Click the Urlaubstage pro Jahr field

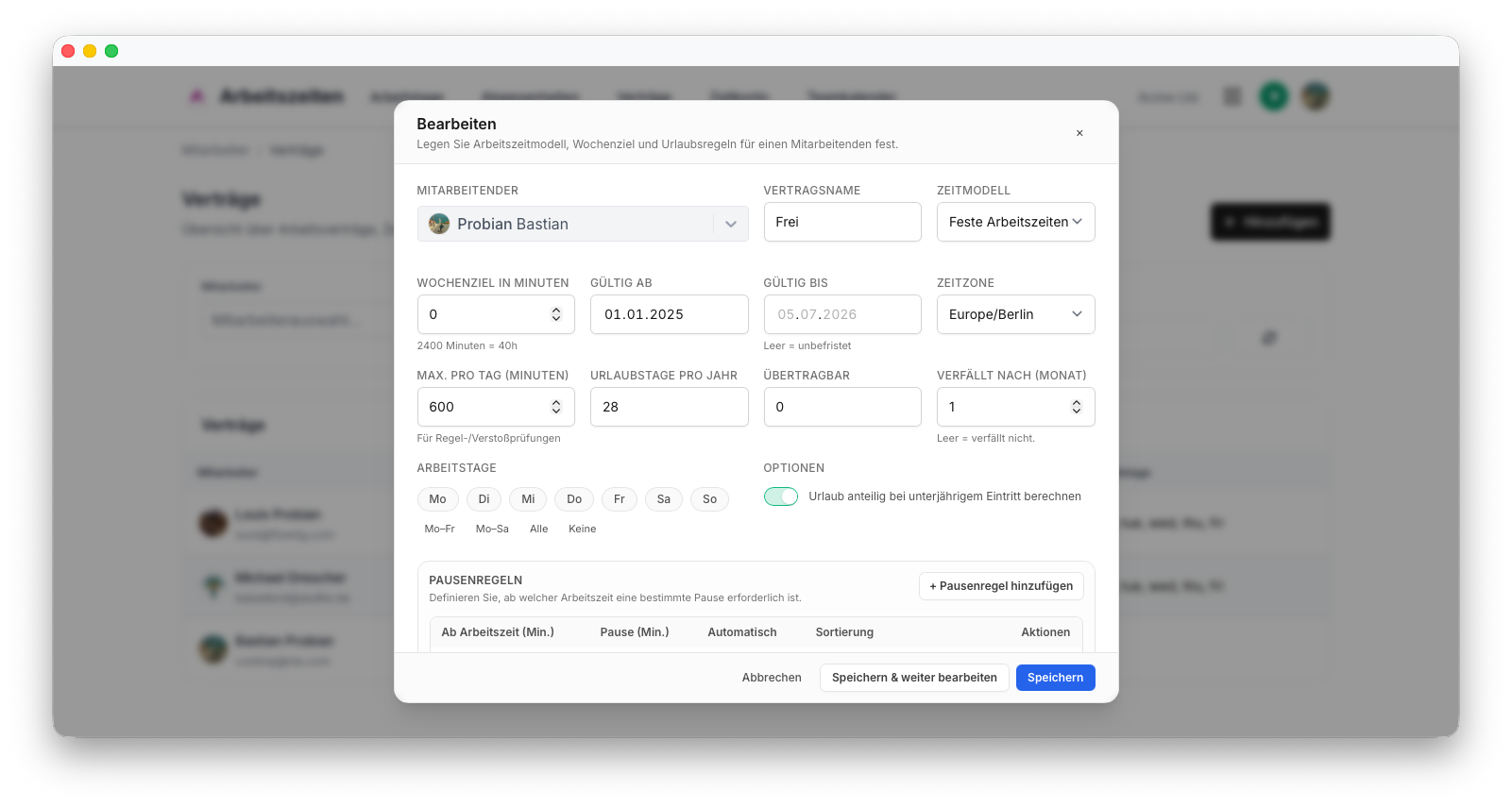click(x=670, y=407)
